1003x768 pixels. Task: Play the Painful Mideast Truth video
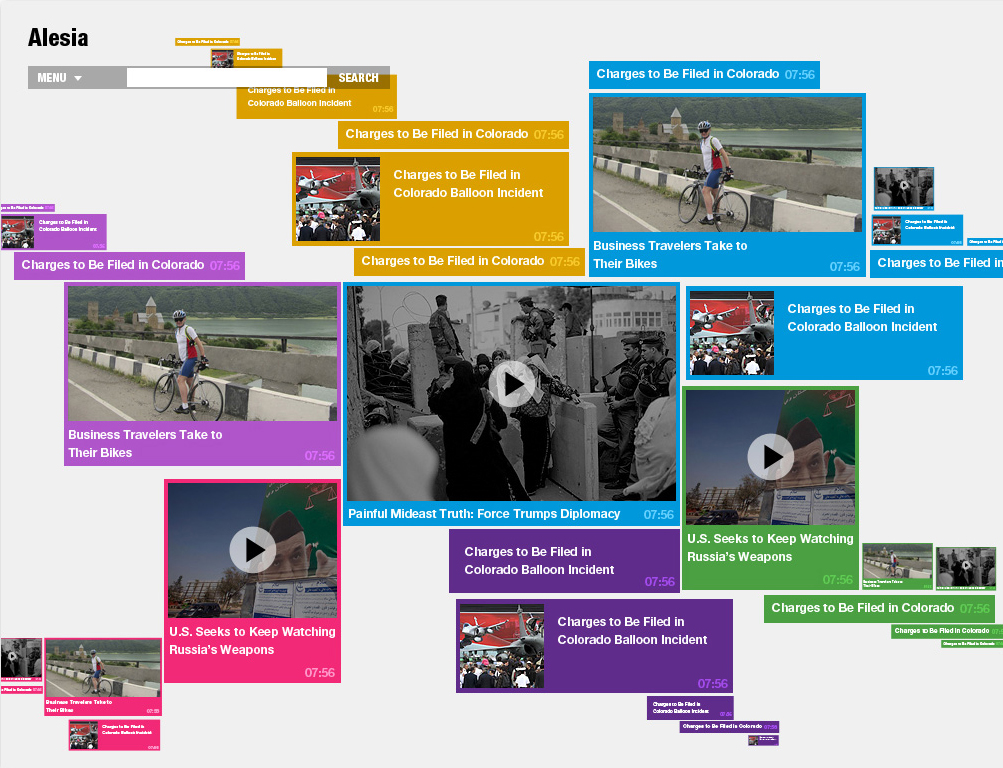pos(512,384)
